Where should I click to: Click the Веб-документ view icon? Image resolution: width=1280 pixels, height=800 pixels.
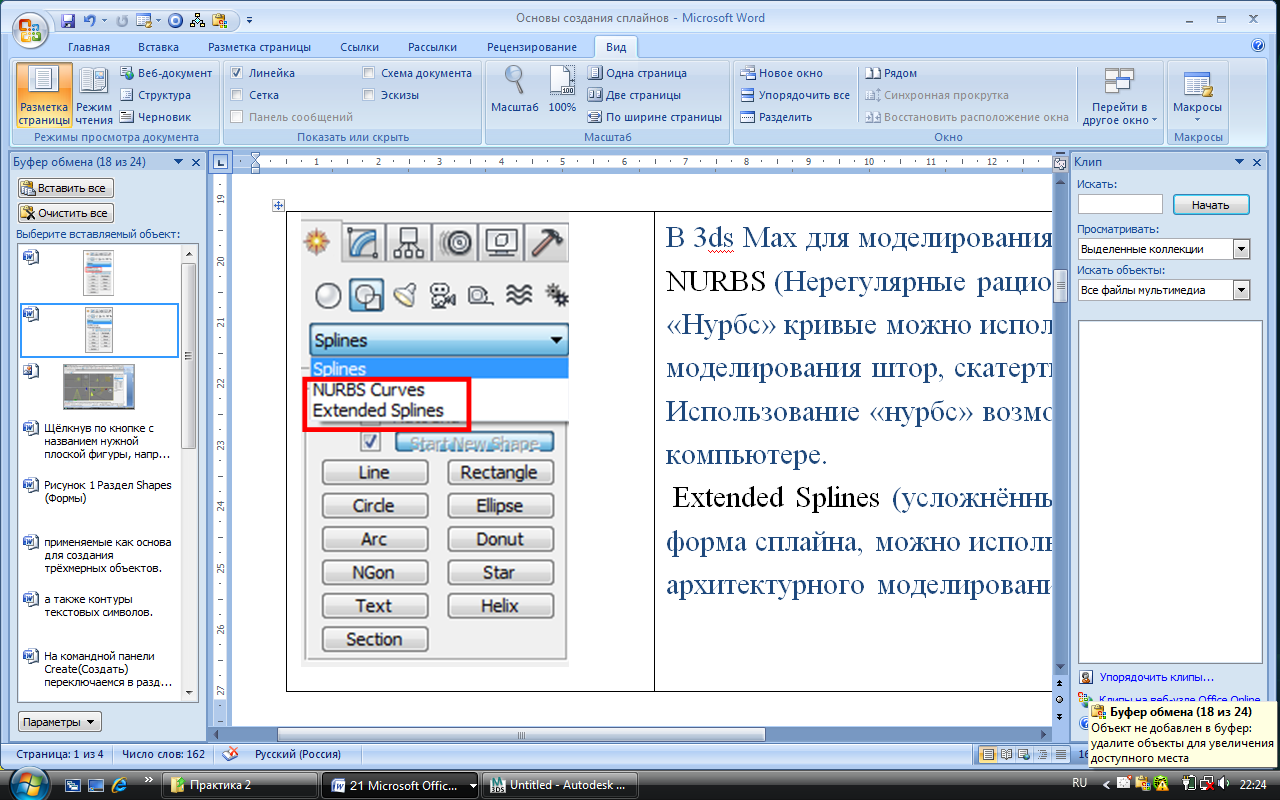point(166,73)
